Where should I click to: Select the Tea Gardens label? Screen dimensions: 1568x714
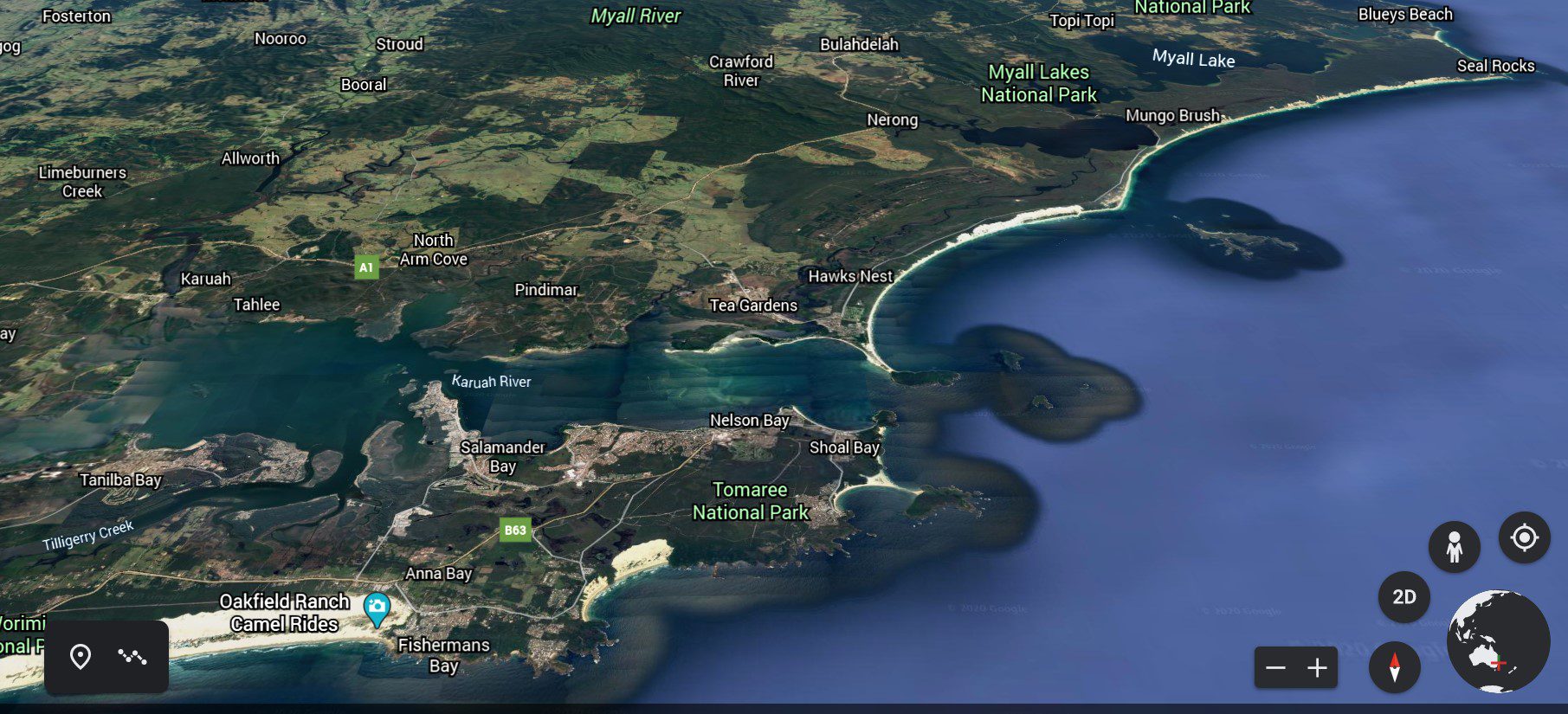753,305
